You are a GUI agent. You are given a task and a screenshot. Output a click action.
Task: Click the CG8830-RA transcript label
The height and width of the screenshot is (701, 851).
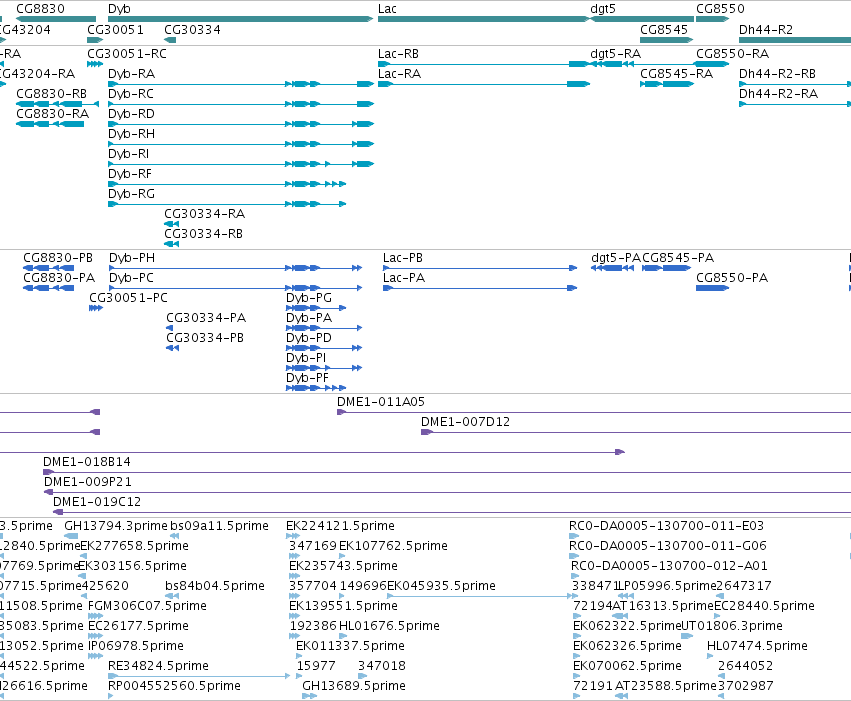click(53, 114)
